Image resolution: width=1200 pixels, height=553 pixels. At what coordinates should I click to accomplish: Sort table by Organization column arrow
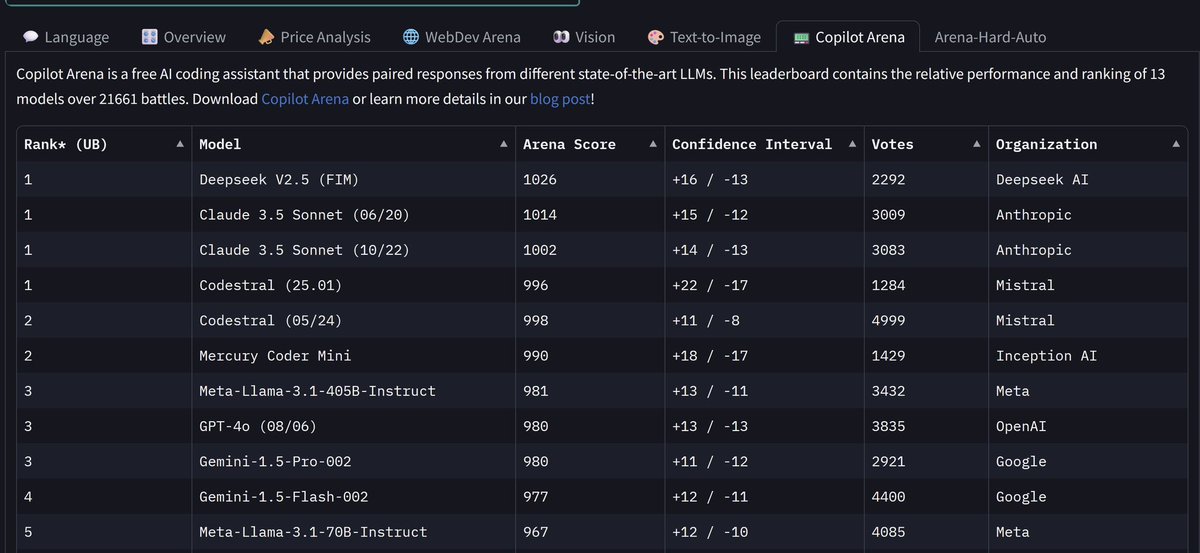click(1175, 144)
